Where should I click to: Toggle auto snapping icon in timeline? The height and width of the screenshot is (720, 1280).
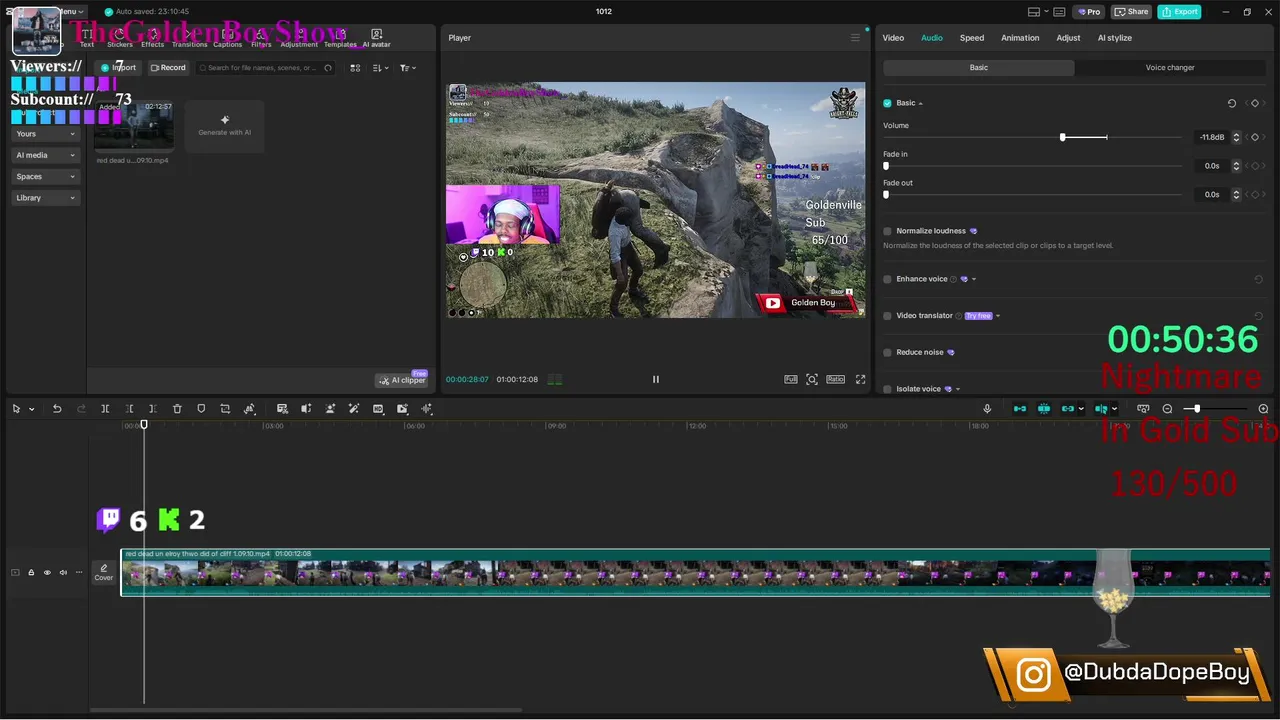click(1044, 409)
